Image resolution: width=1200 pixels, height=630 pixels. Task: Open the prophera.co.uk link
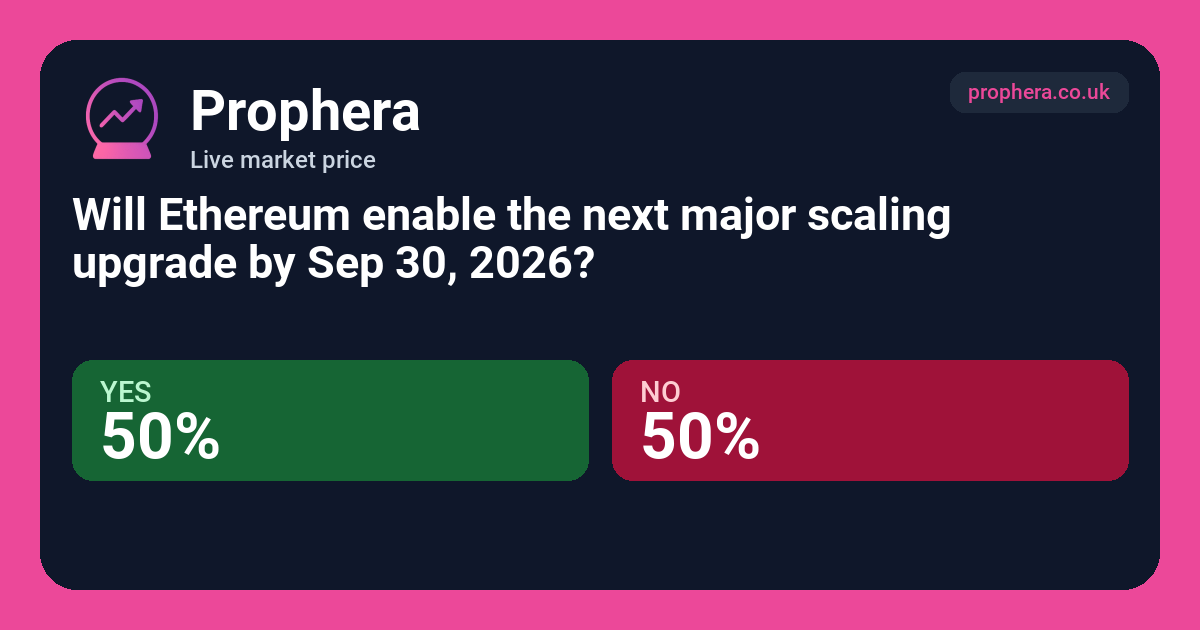[x=1039, y=92]
